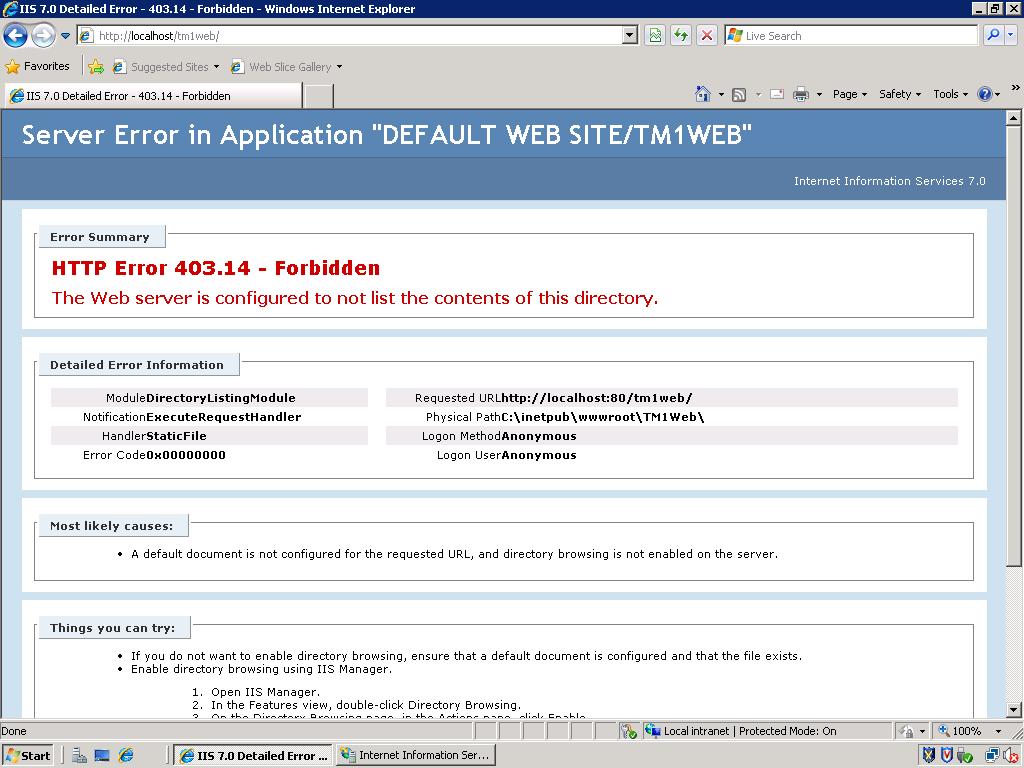
Task: Select the IIS 7.0 Detailed Error tab
Action: click(153, 96)
